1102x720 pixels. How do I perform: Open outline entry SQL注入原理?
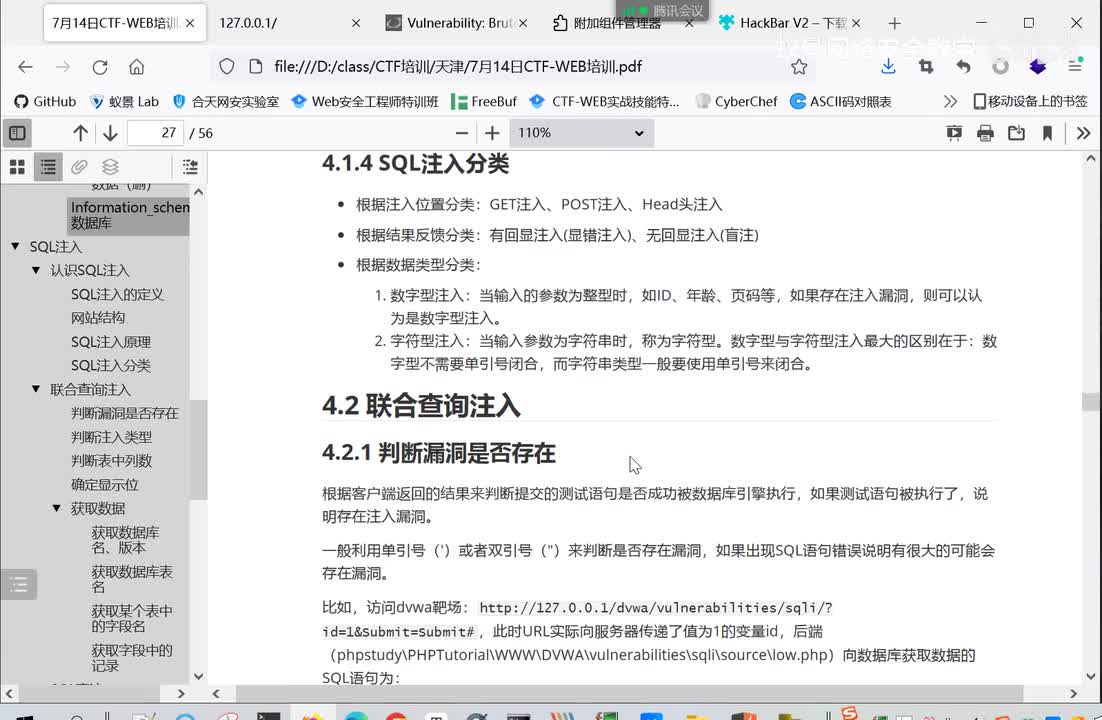click(x=110, y=342)
